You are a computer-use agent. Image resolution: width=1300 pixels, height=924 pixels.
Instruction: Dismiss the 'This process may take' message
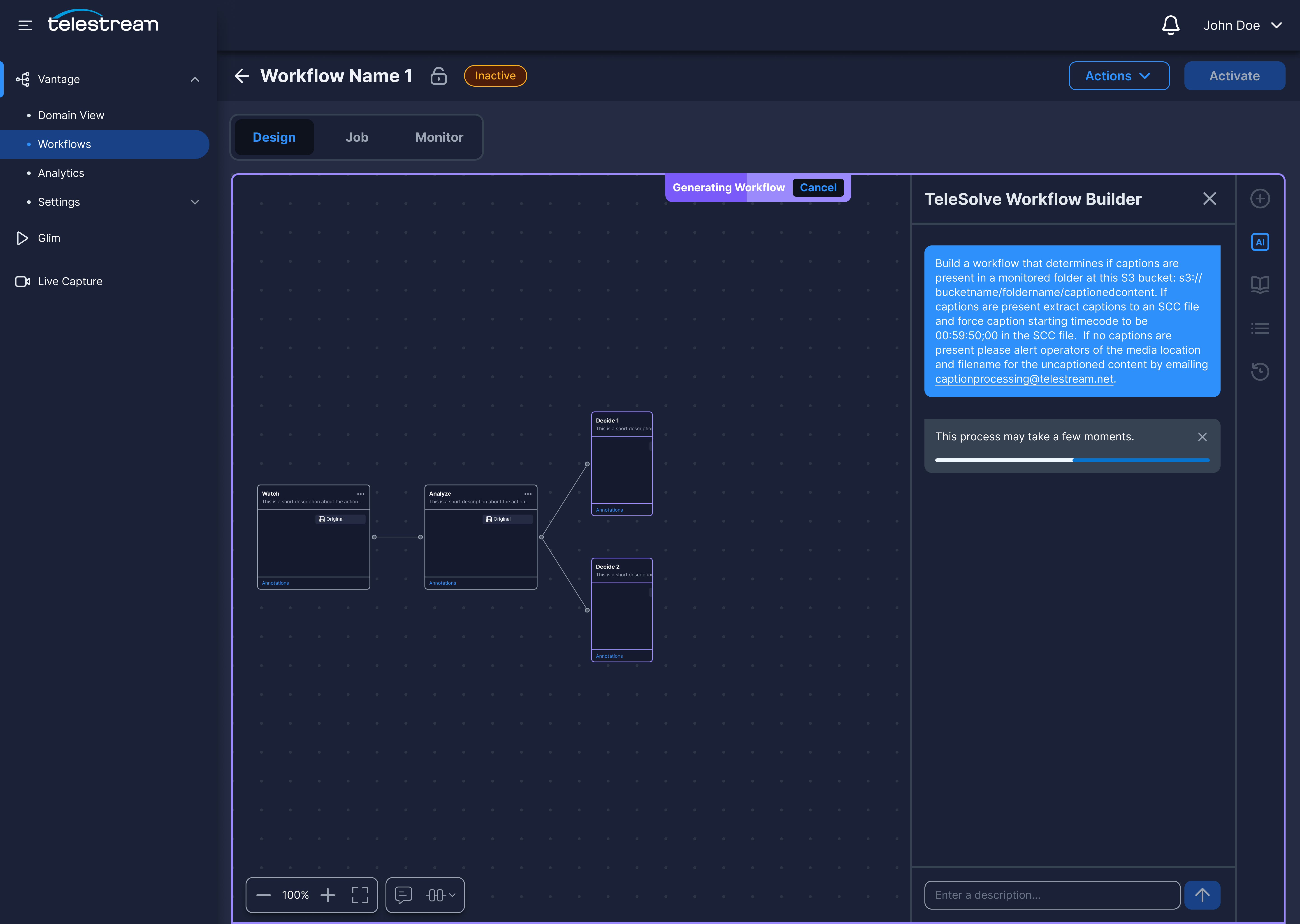click(x=1202, y=437)
